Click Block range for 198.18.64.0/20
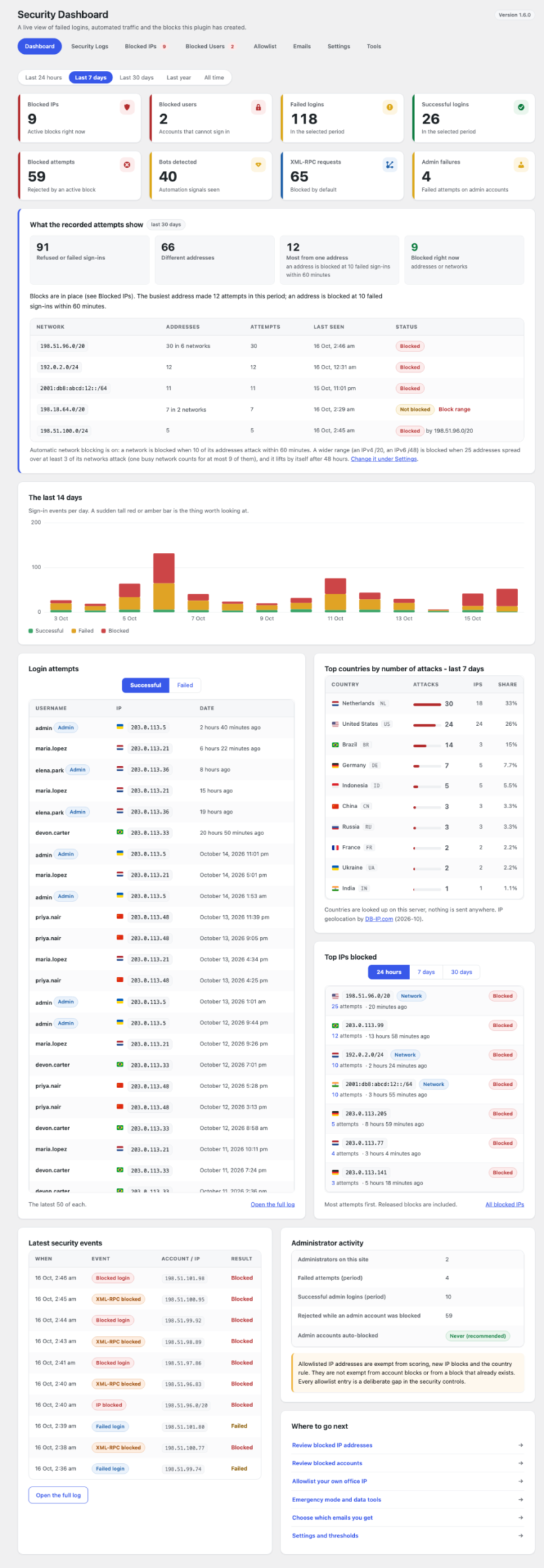This screenshot has width=544, height=1568. (454, 409)
